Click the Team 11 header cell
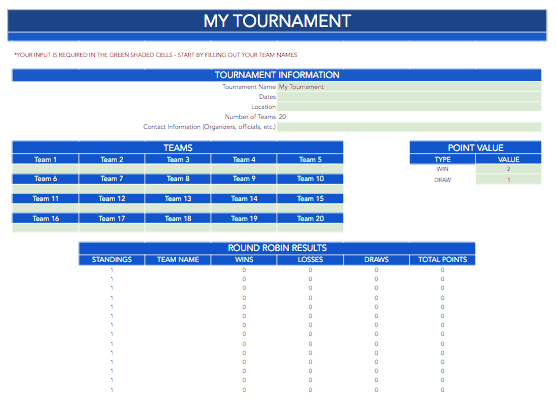The image size is (556, 408). click(x=45, y=199)
